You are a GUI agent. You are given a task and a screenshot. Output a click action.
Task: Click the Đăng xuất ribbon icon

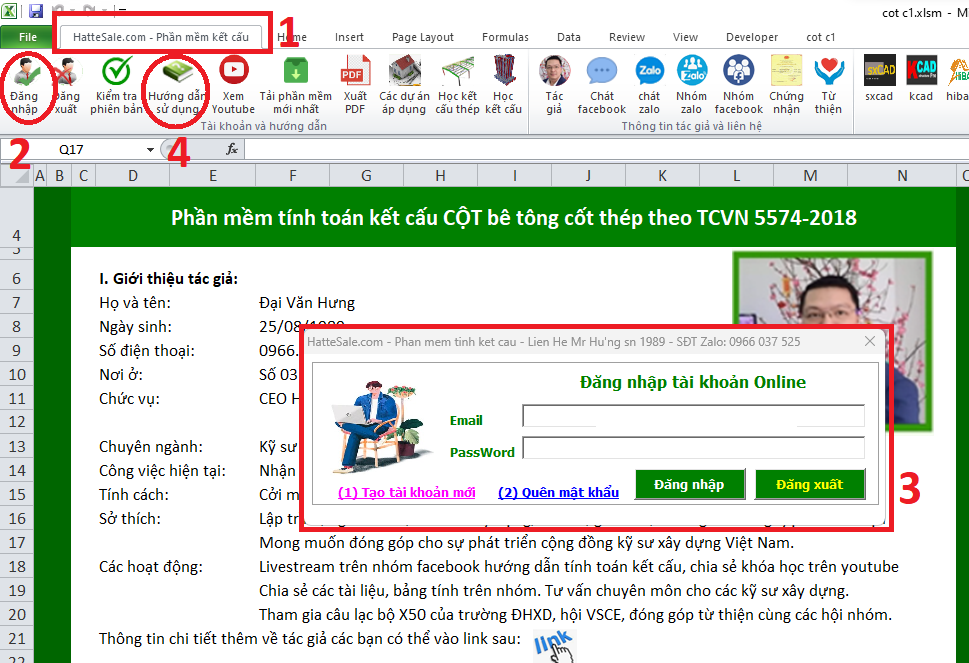point(66,85)
